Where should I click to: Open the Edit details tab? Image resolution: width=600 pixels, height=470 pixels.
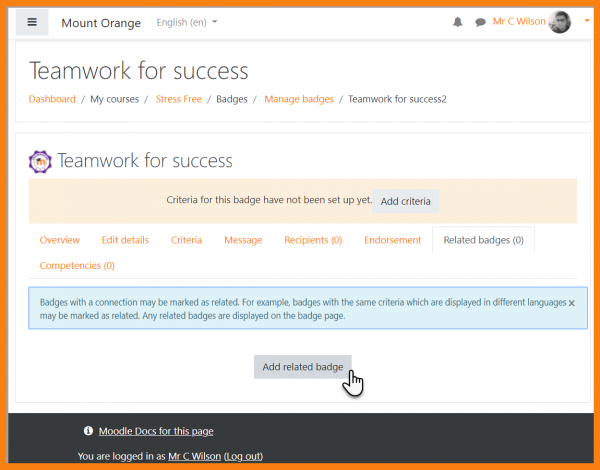tap(125, 240)
